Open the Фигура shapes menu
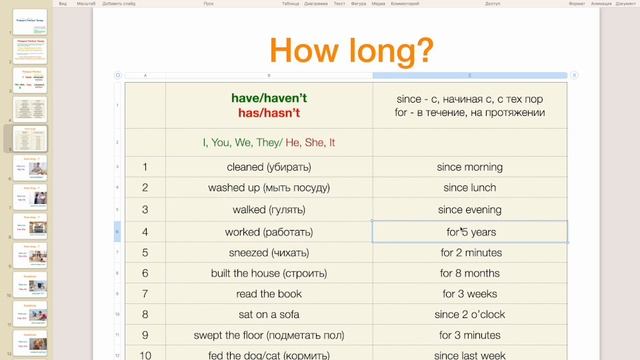The width and height of the screenshot is (640, 360). pos(358,3)
